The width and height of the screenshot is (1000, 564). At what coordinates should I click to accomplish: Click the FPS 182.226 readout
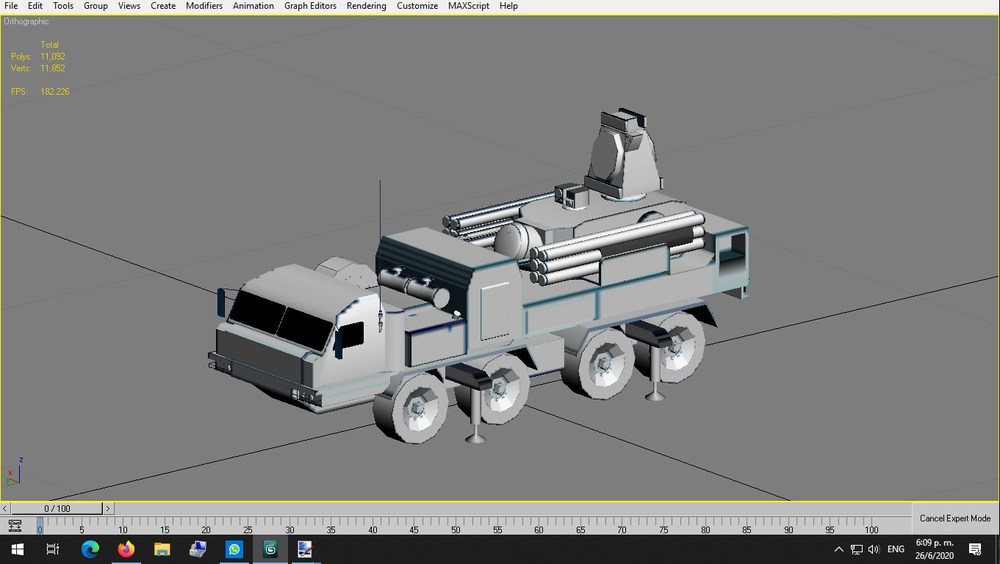pos(40,92)
